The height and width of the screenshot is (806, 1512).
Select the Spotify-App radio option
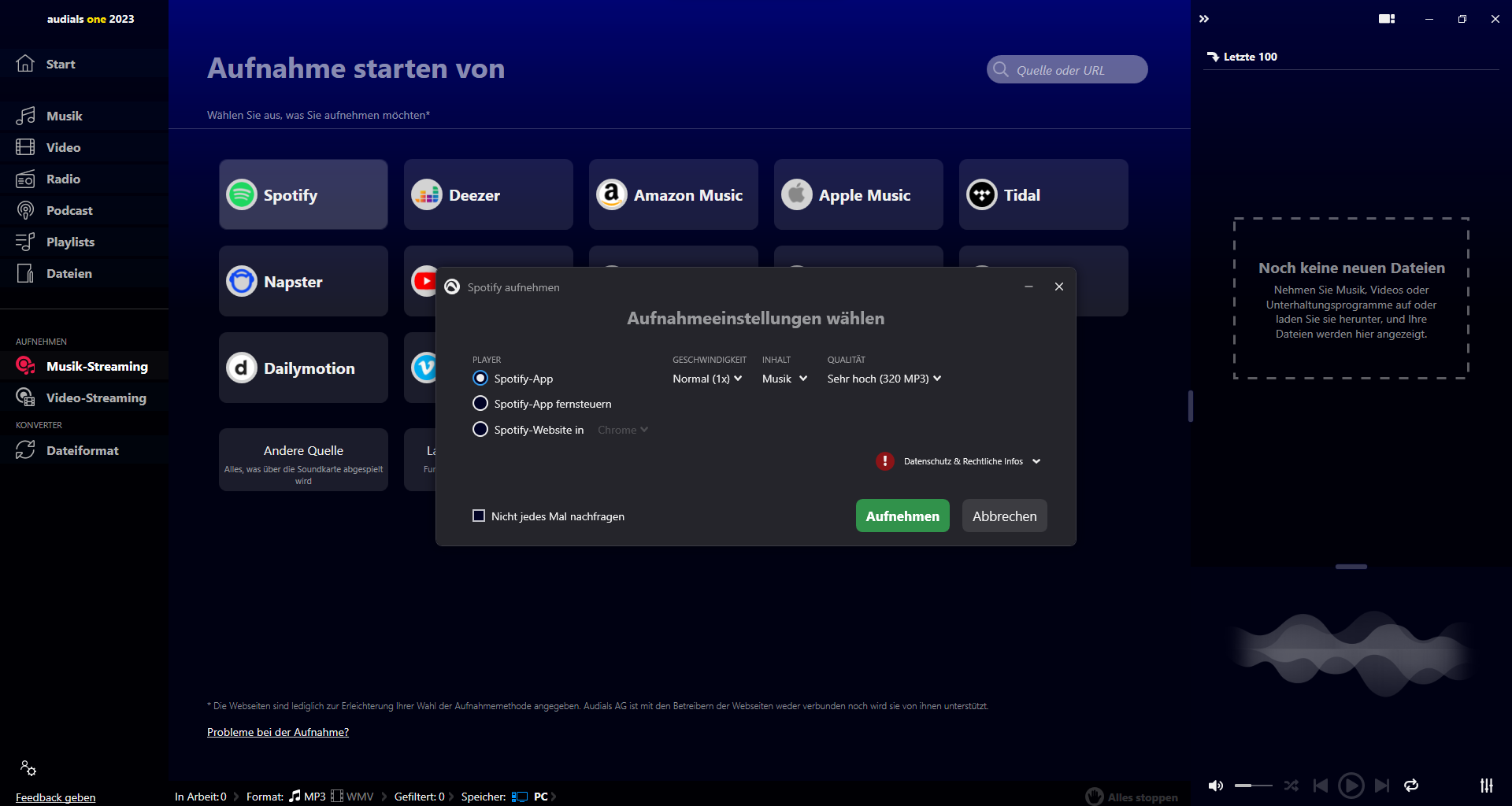coord(480,379)
